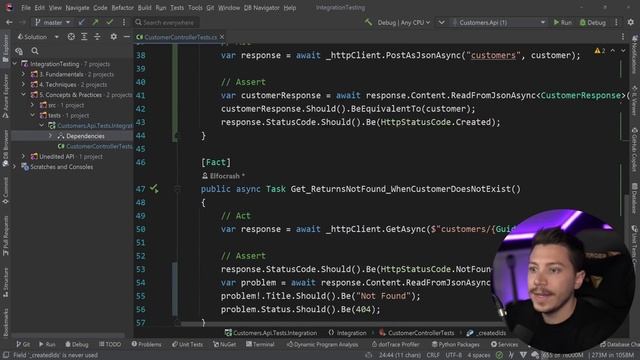This screenshot has width=640, height=360.
Task: Click 4 spaces indent setting in status bar
Action: 479,355
